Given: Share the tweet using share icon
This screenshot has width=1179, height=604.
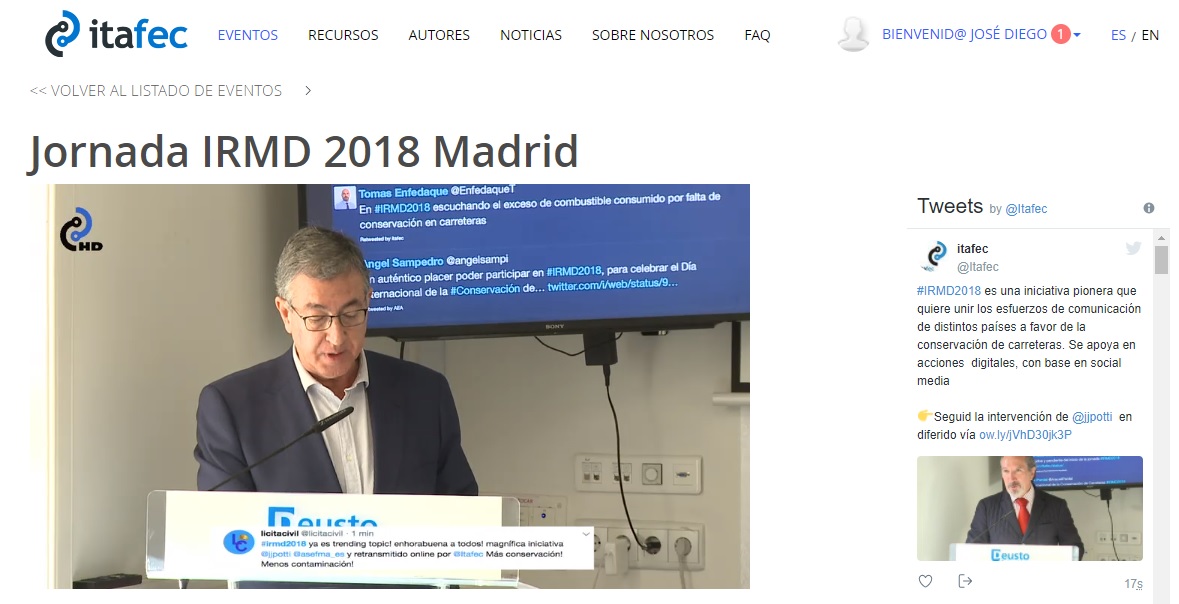Looking at the screenshot, I should [965, 581].
